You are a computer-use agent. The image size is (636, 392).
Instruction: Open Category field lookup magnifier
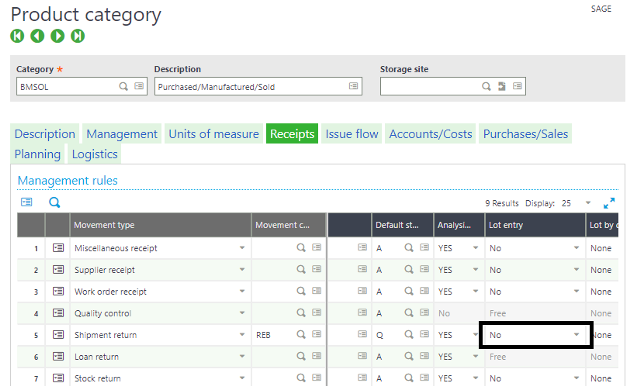(123, 86)
